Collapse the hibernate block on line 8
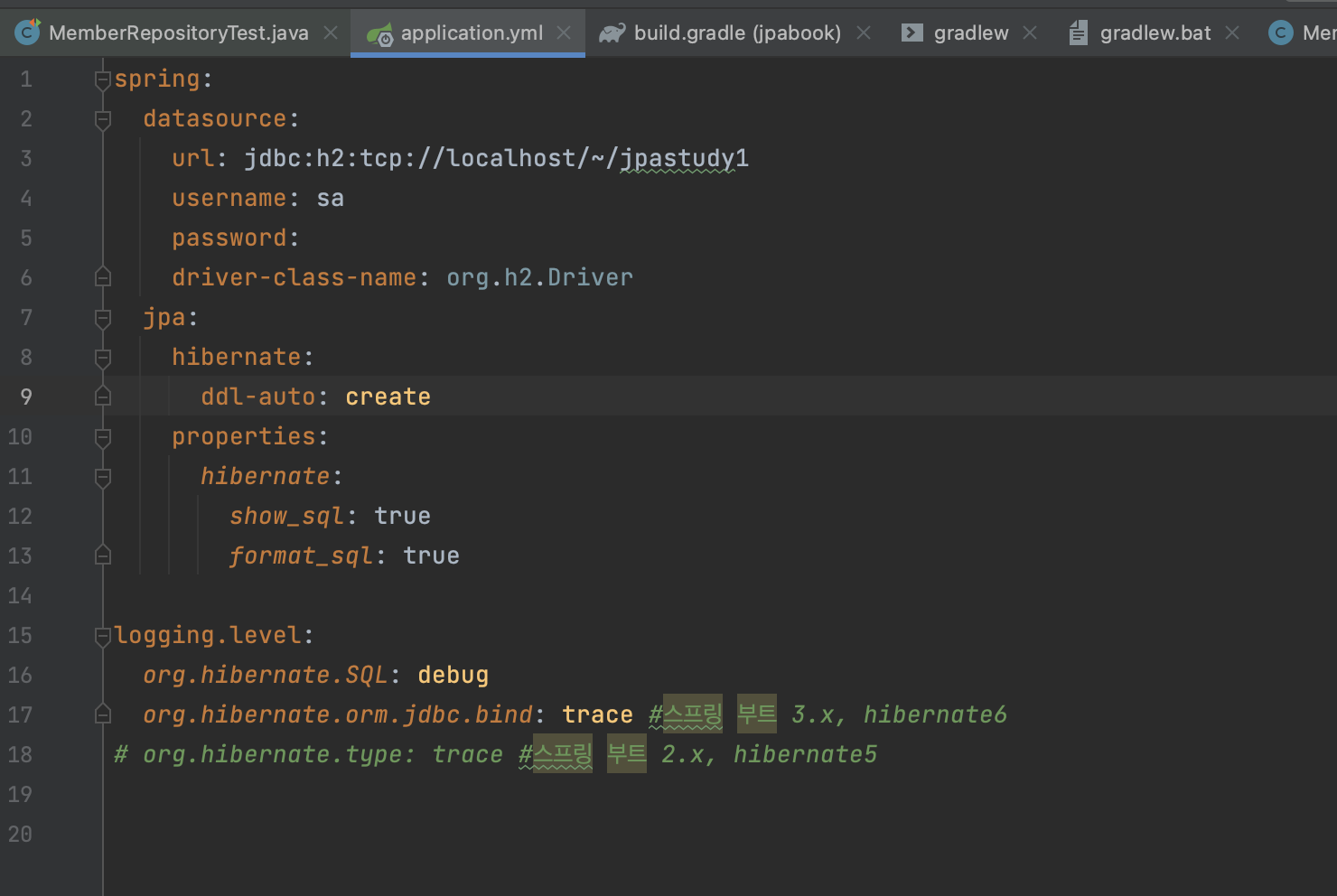 tap(103, 358)
